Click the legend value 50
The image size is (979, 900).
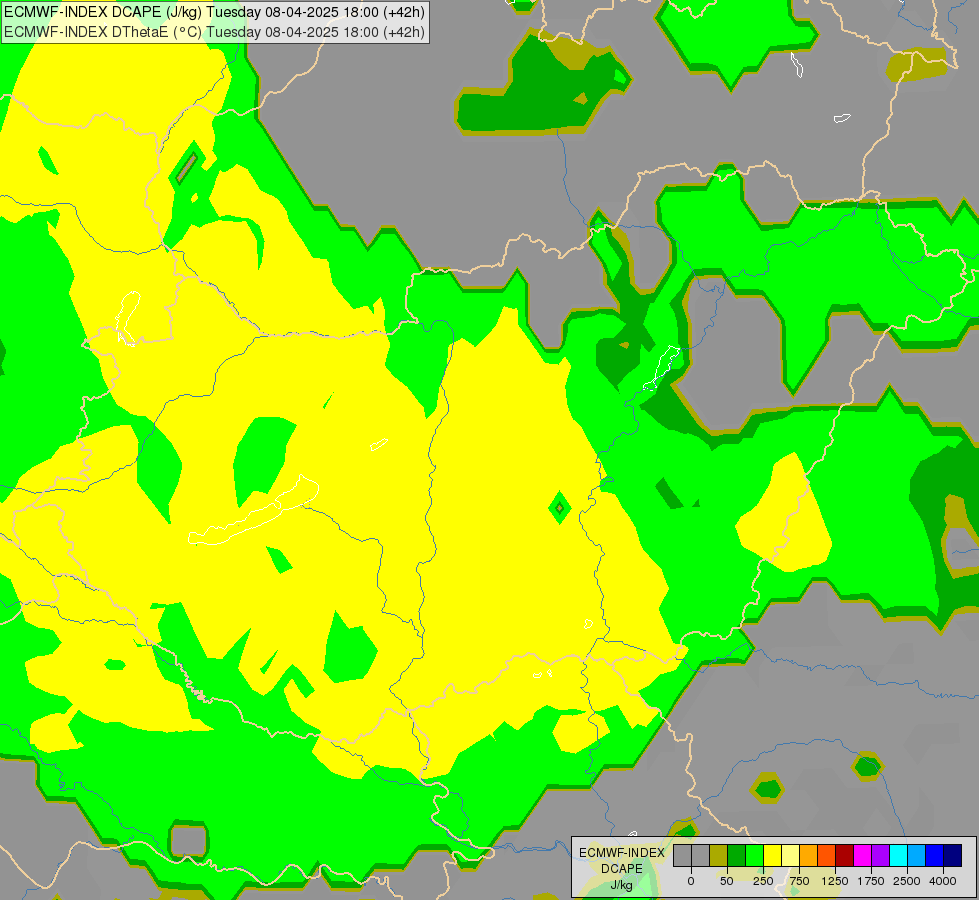(x=727, y=881)
